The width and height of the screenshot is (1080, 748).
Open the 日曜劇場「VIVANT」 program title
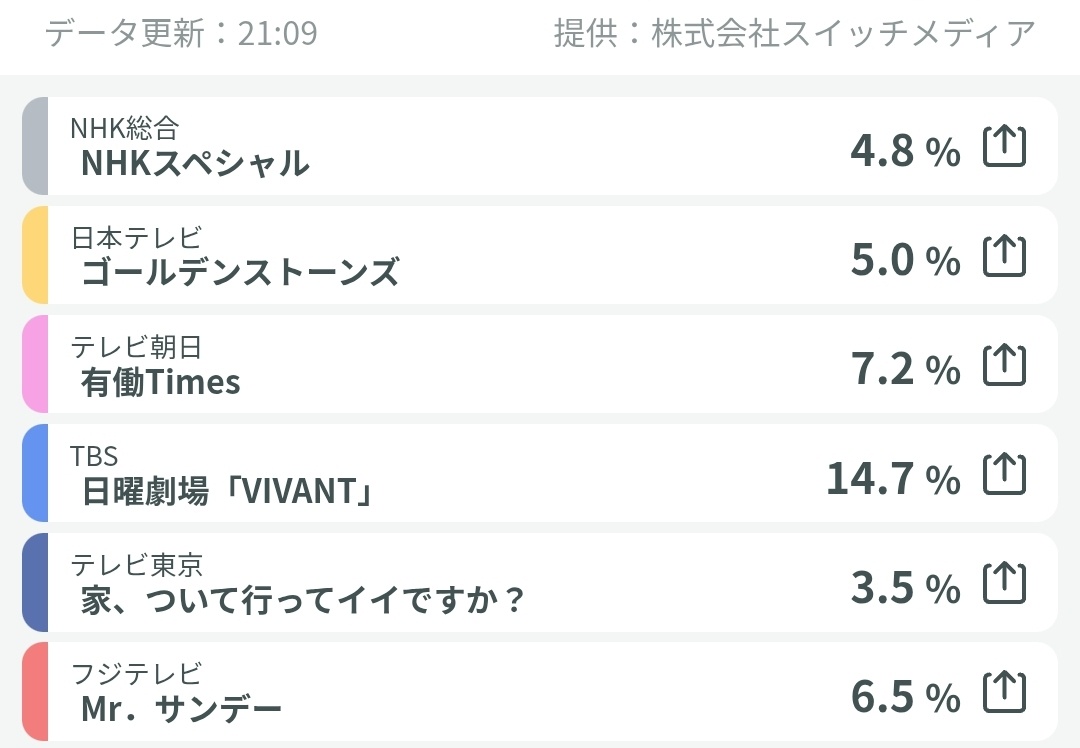(x=227, y=491)
